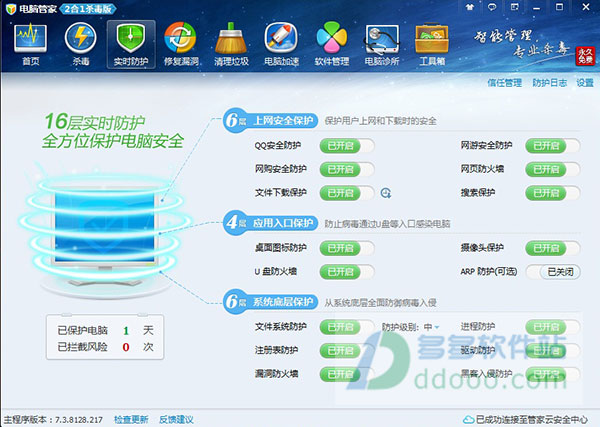Click the 2合1杀毒版 title badge

click(88, 8)
